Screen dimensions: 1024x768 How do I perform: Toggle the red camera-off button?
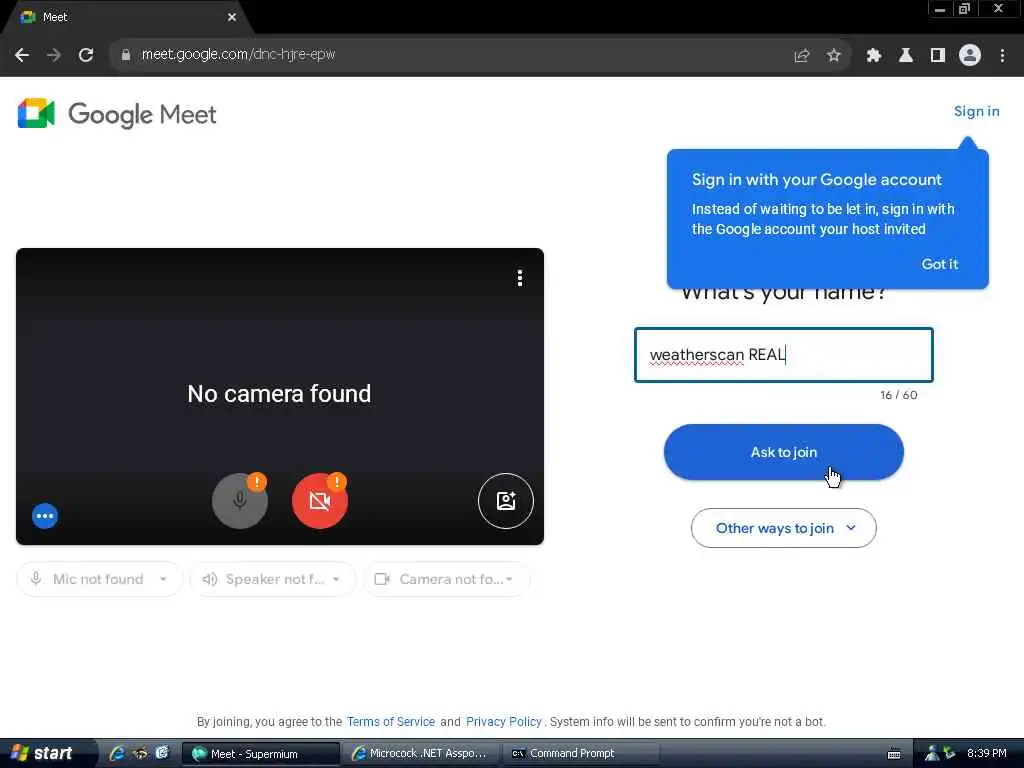pyautogui.click(x=319, y=501)
